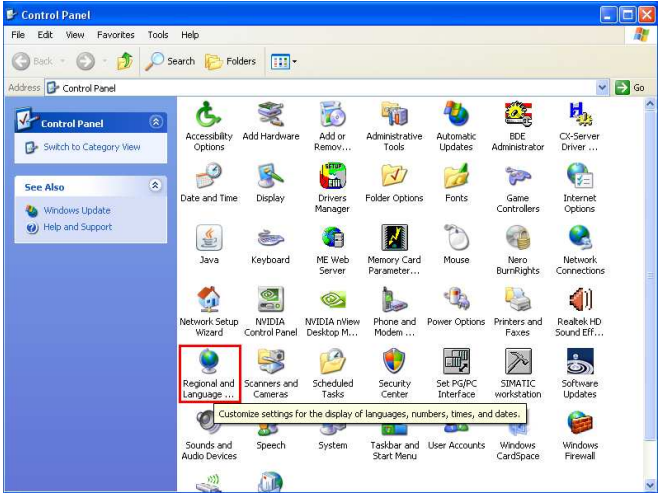The image size is (660, 495).
Task: Open the BDE Administrator icon
Action: point(518,126)
